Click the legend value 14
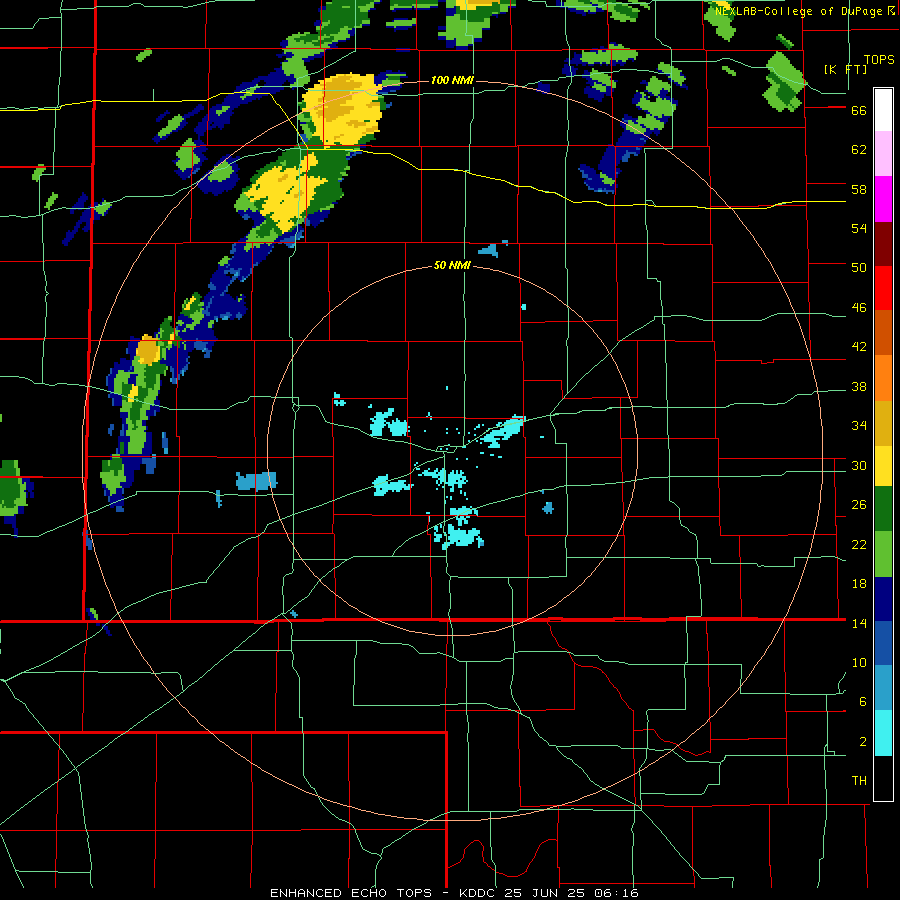The height and width of the screenshot is (900, 900). [x=859, y=623]
